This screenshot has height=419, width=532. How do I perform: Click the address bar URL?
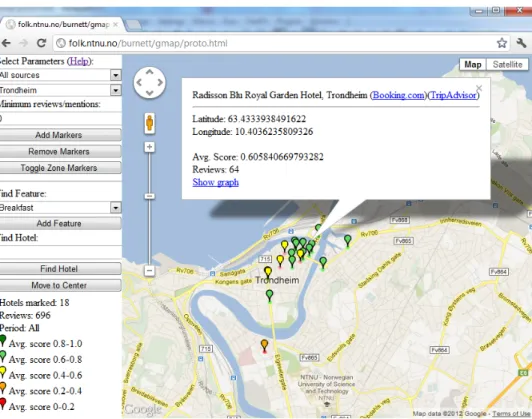pos(148,43)
